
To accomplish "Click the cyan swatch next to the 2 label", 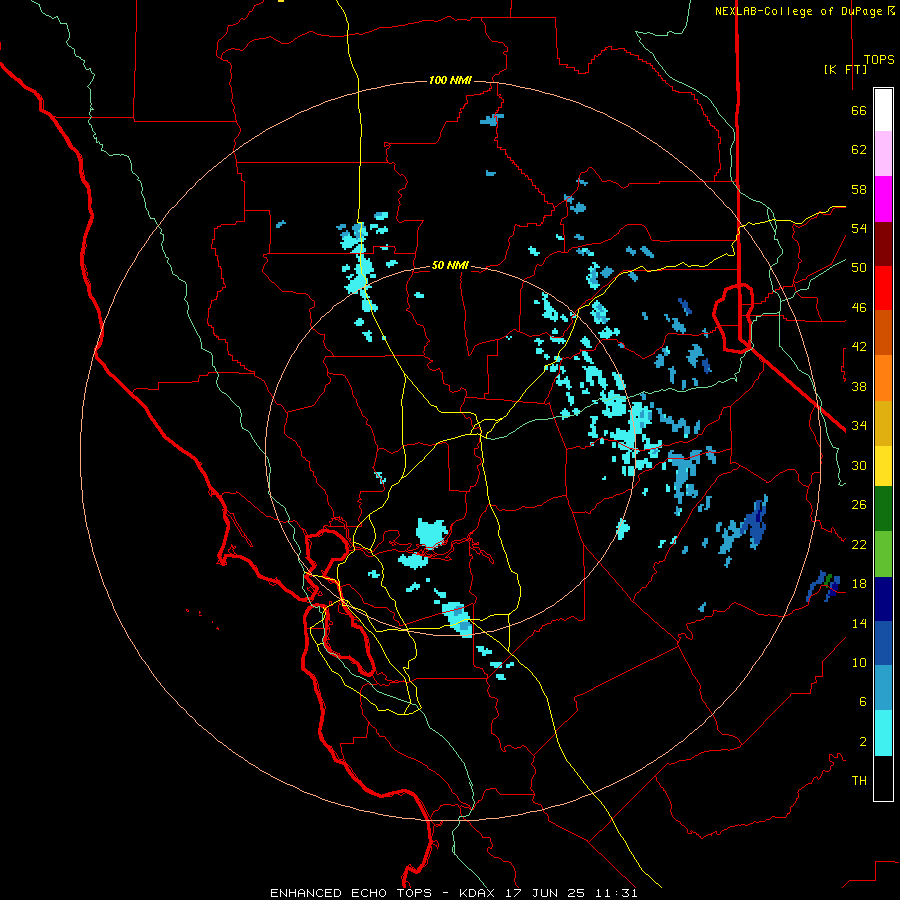I will (x=883, y=733).
